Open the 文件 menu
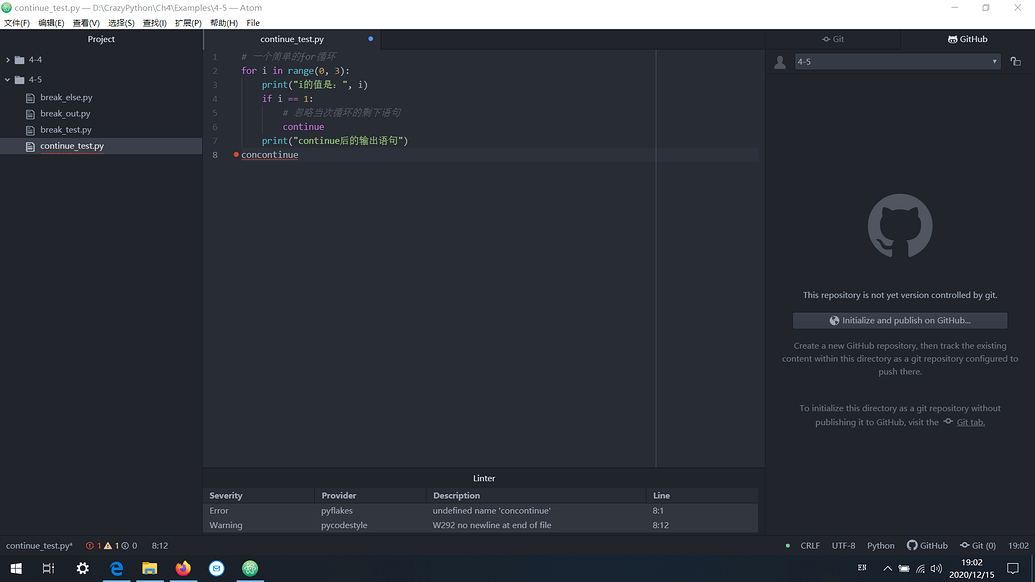This screenshot has width=1035, height=582. 17,22
